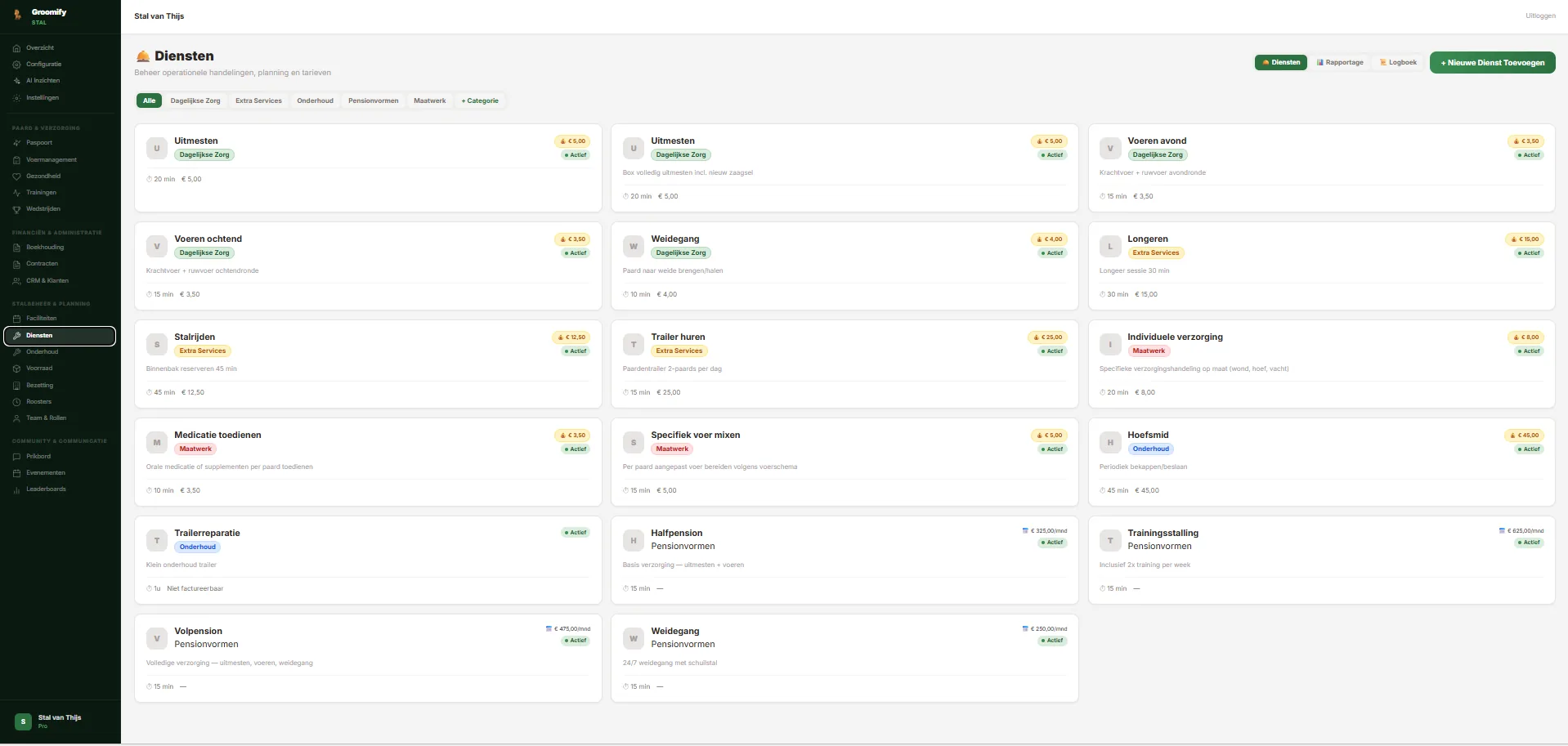The width and height of the screenshot is (1568, 746).
Task: Click the Contracten document icon
Action: pos(17,264)
